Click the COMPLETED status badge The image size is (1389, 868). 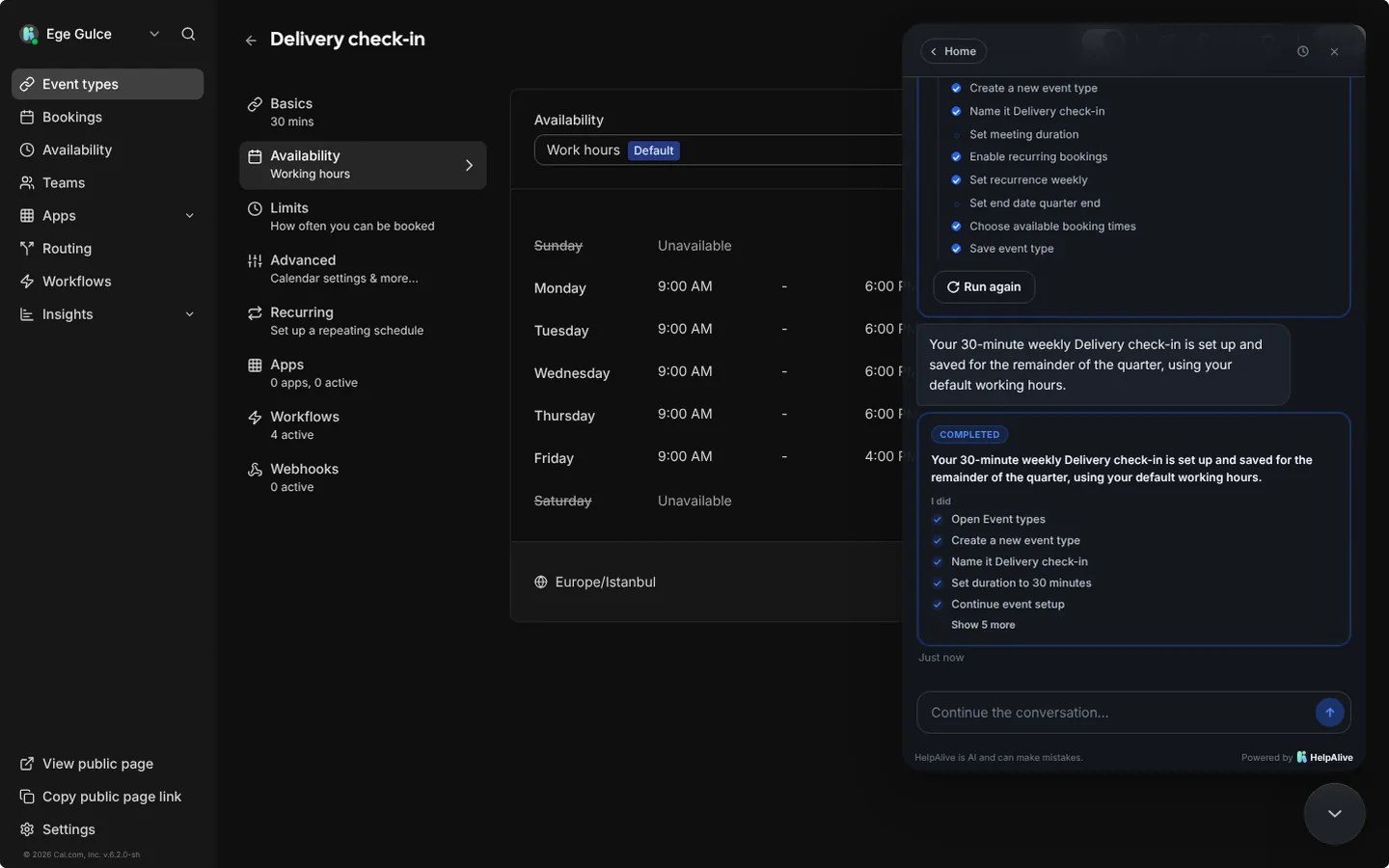click(x=969, y=435)
